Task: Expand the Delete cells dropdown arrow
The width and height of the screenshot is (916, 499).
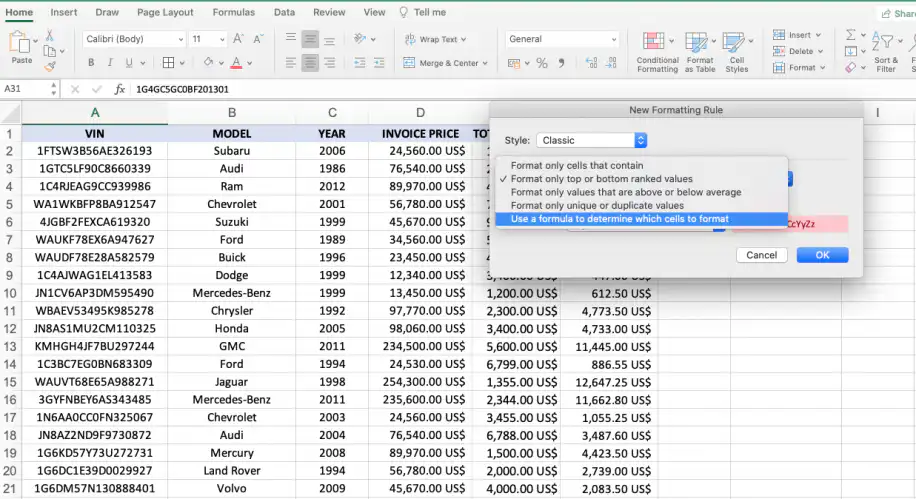Action: point(820,51)
